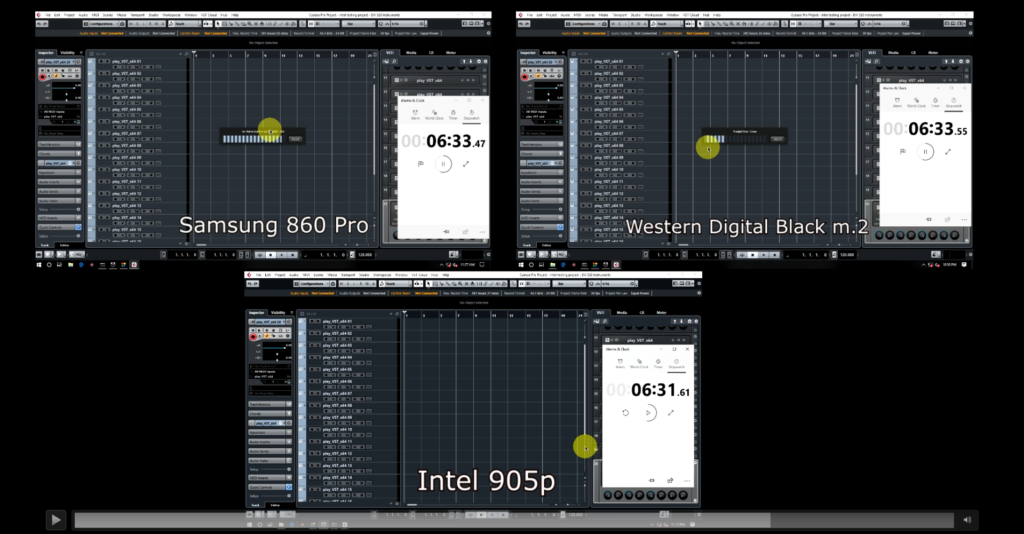Select the Object Selection arrow tool in Samsung window

tap(218, 24)
